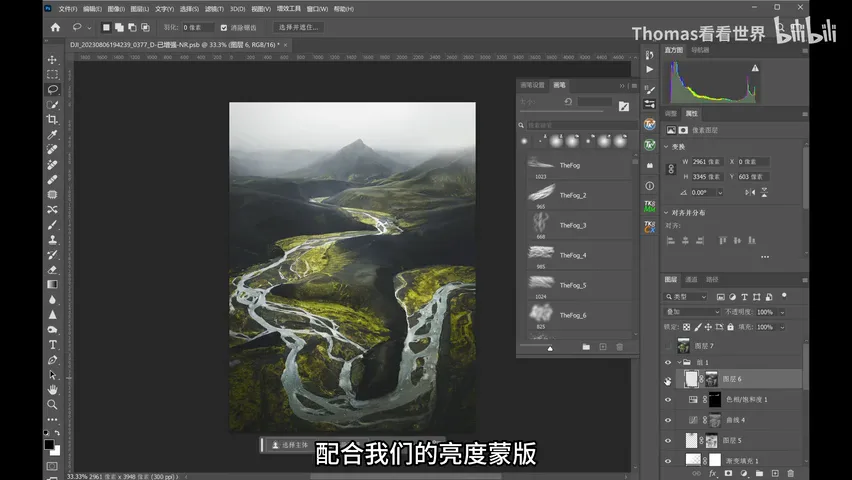Choose Add to Selection mode icon
The image size is (852, 480).
tap(119, 27)
